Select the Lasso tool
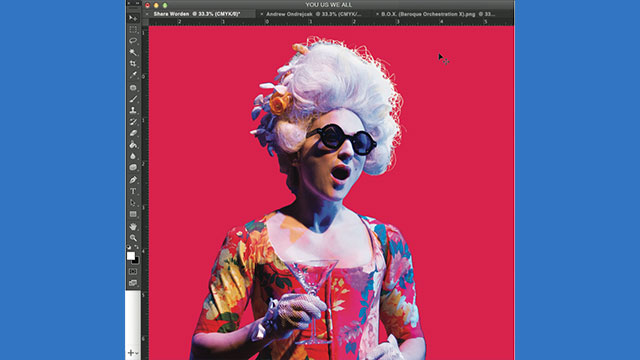This screenshot has height=360, width=640. coord(133,41)
